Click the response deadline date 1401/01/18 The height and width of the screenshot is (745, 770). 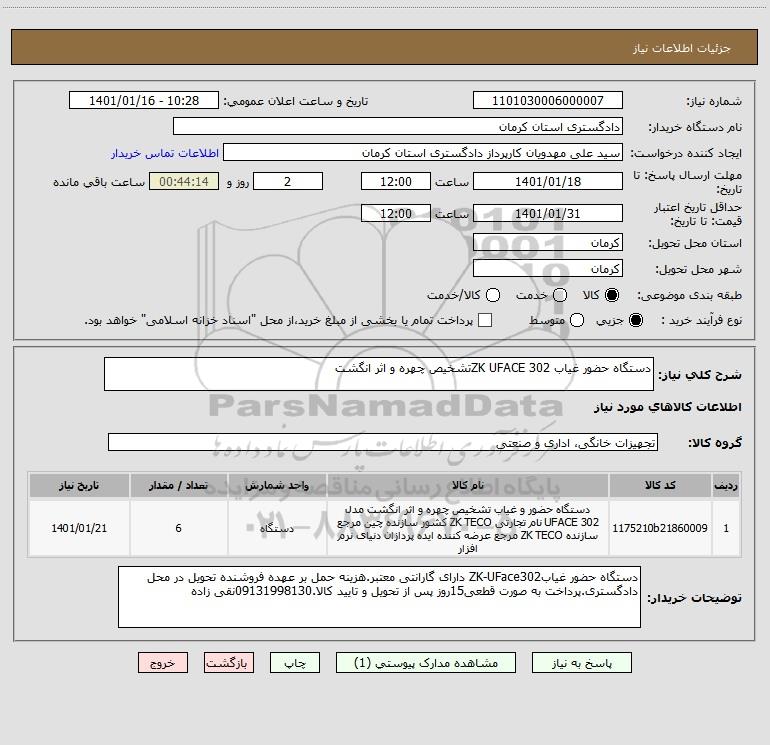click(548, 181)
